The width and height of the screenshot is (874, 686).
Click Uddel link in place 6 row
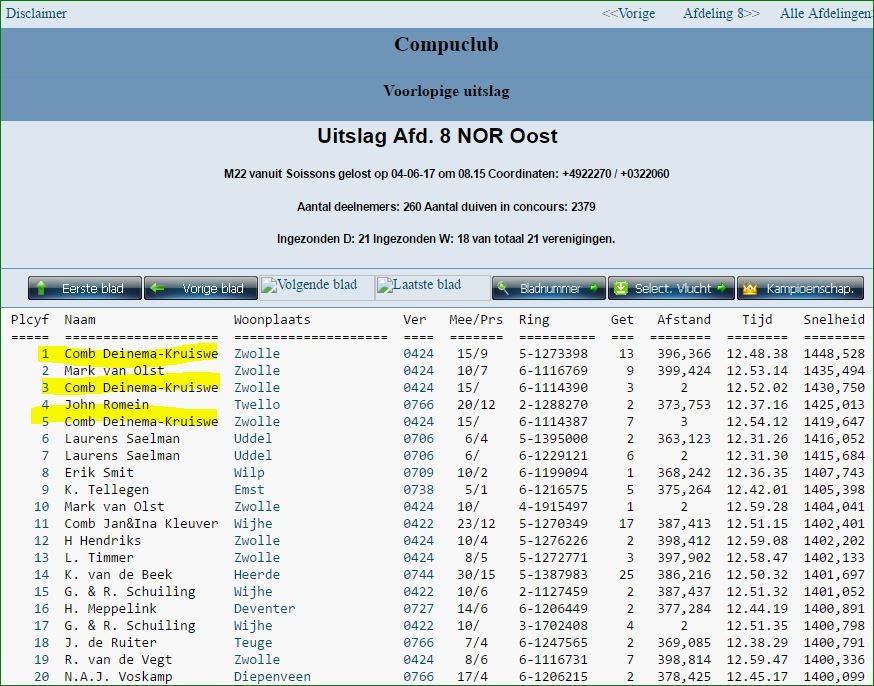click(x=253, y=439)
